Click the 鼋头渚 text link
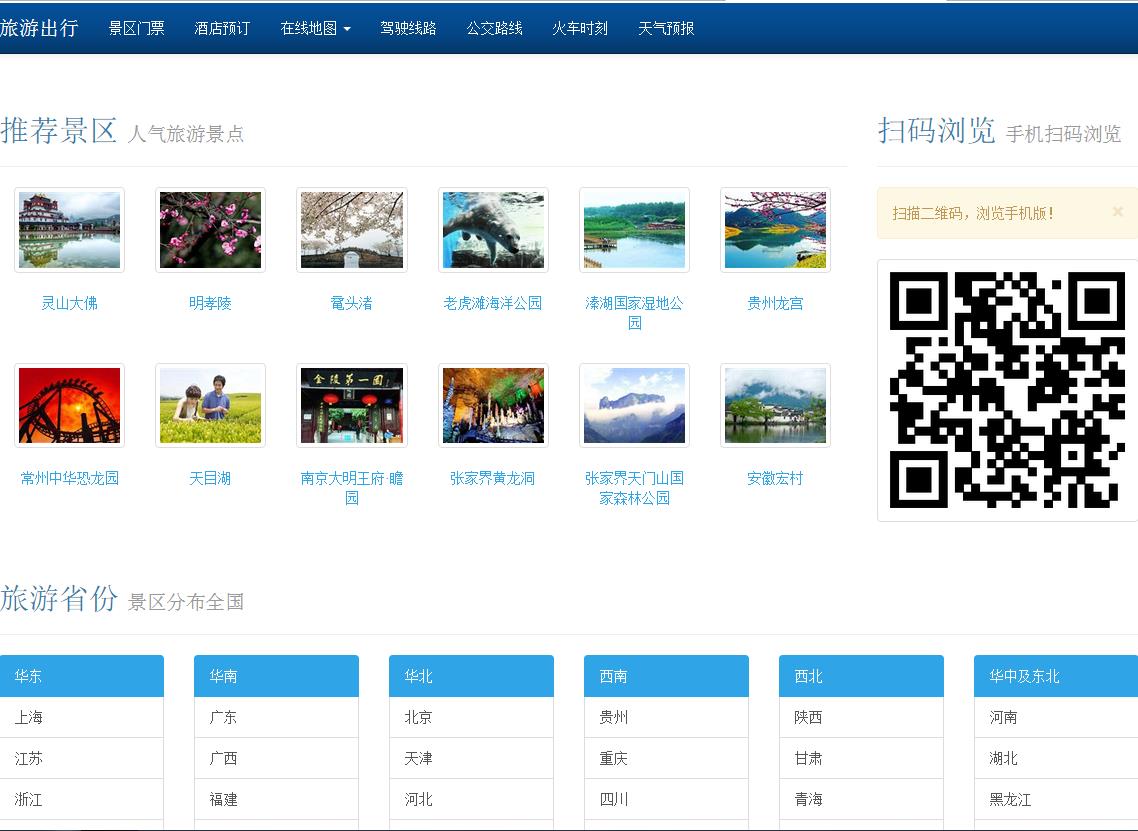The height and width of the screenshot is (831, 1138). click(352, 303)
